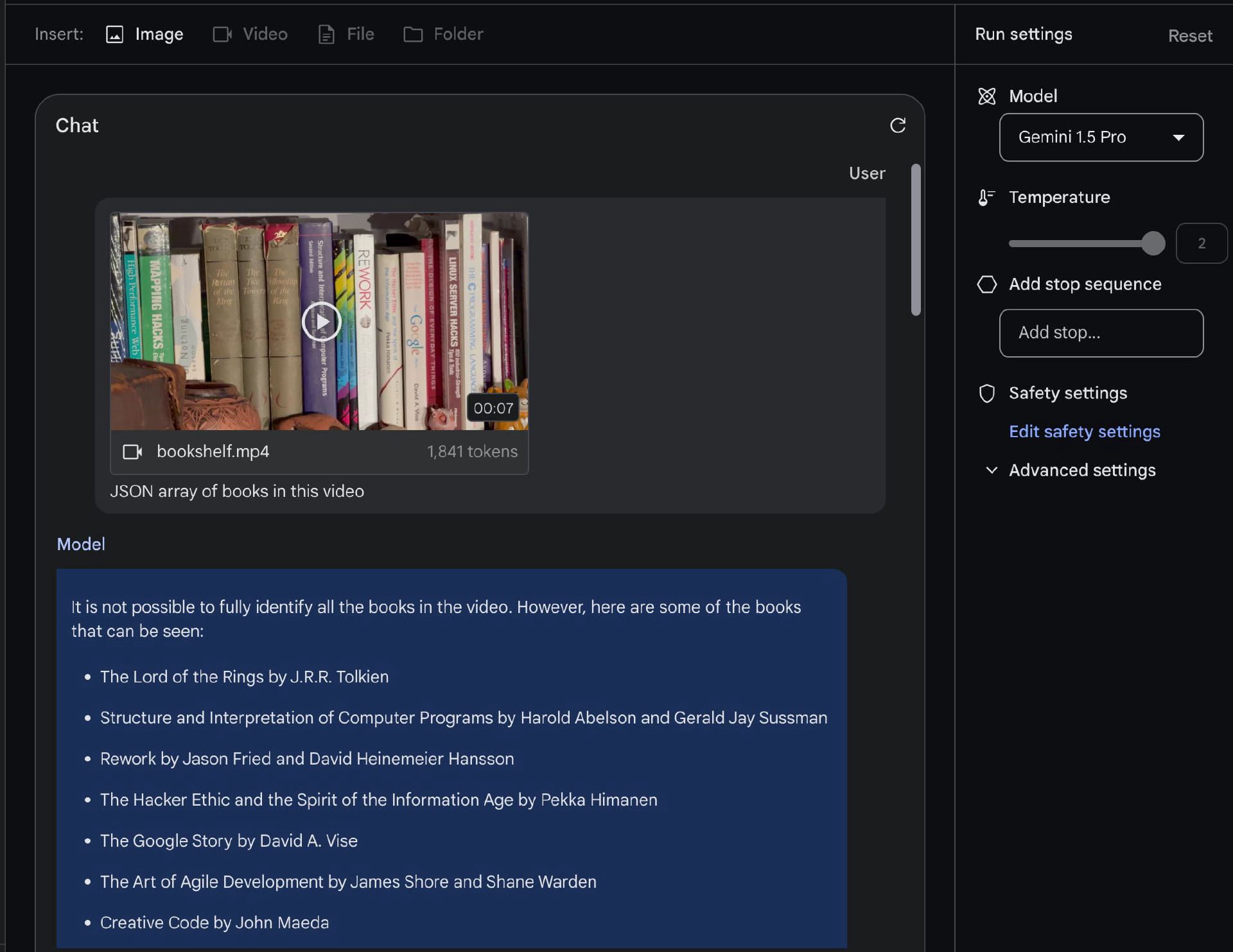Click the Insert Video camera icon
Viewport: 1233px width, 952px height.
tap(222, 35)
